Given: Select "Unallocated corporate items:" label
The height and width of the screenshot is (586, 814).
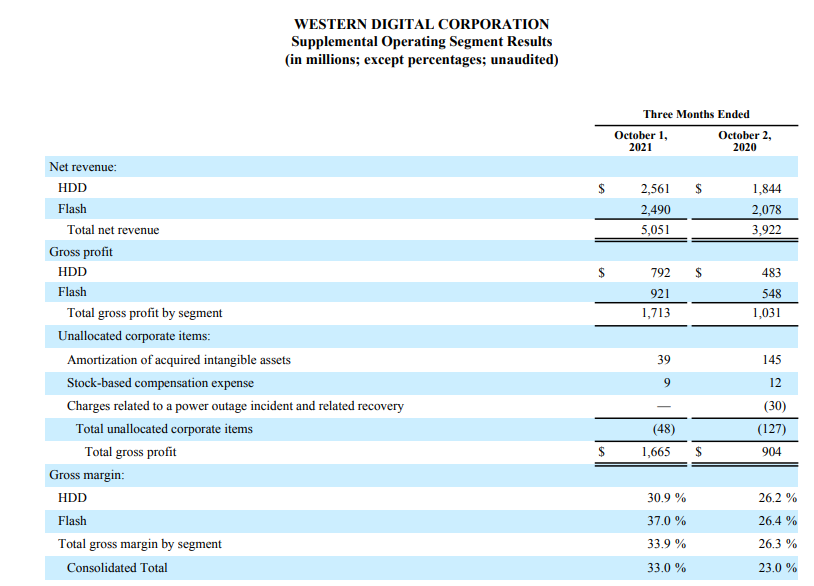Looking at the screenshot, I should coord(134,336).
